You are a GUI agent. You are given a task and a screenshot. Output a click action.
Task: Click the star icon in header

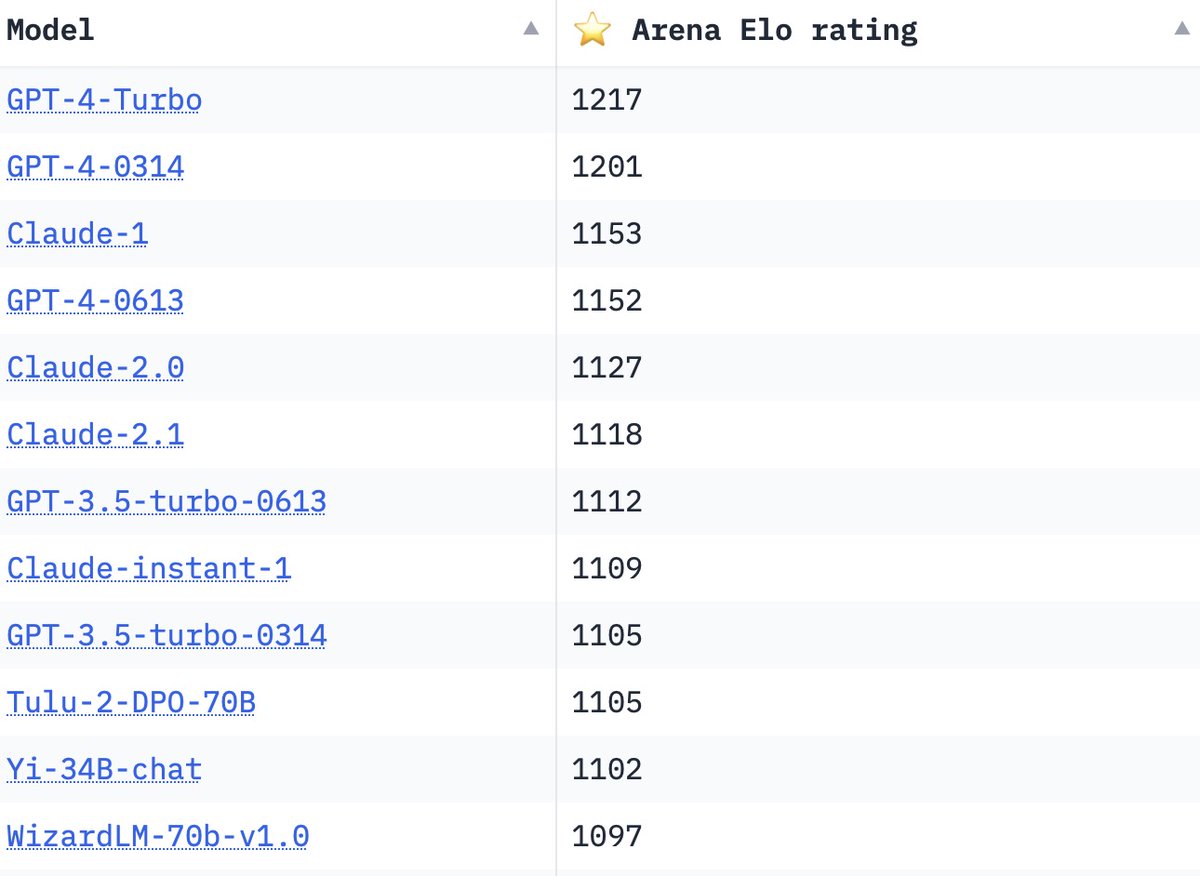pyautogui.click(x=592, y=30)
